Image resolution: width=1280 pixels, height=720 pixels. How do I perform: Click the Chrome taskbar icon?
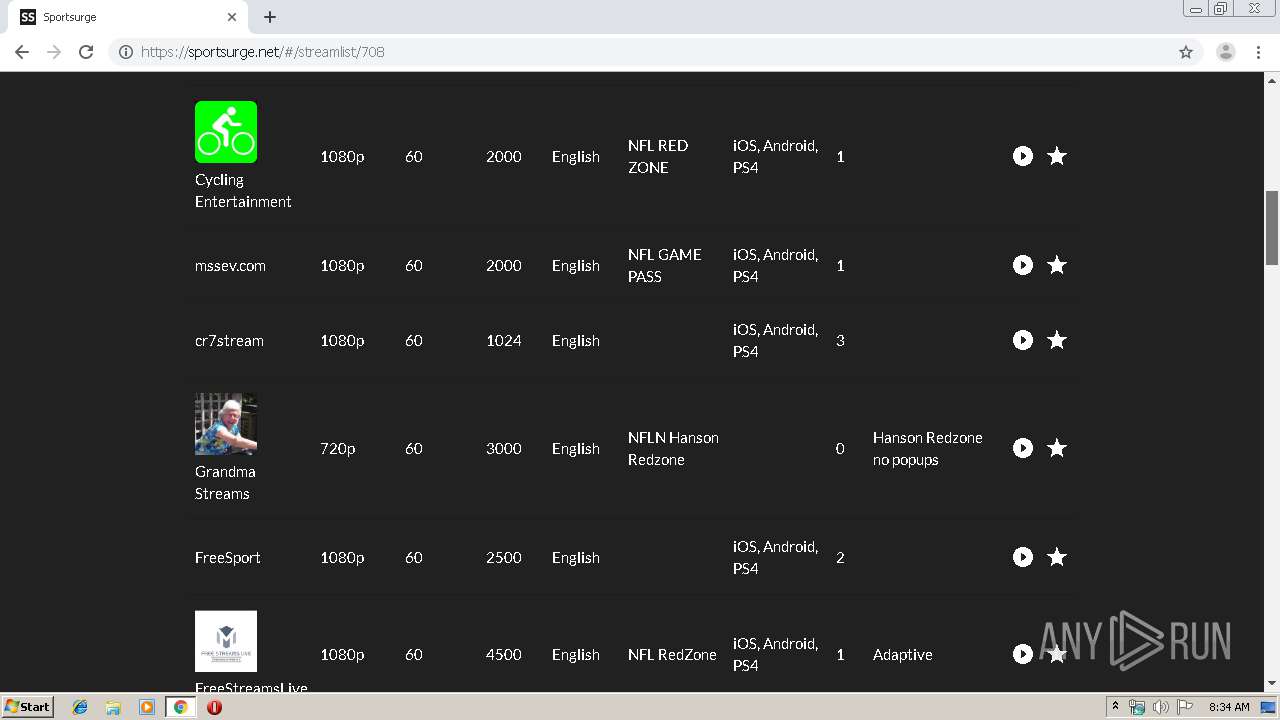pyautogui.click(x=180, y=707)
